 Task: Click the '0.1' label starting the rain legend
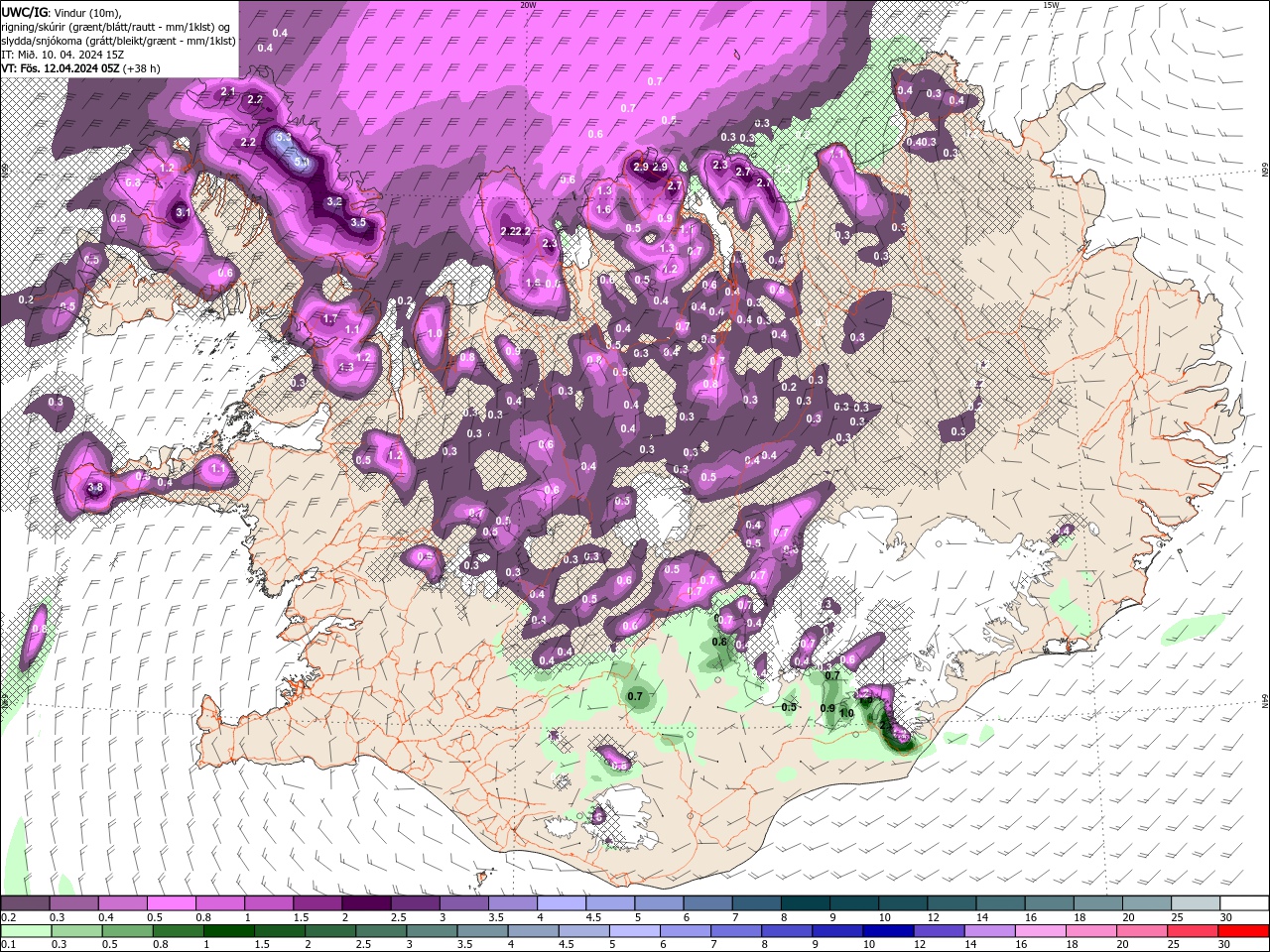pos(9,945)
